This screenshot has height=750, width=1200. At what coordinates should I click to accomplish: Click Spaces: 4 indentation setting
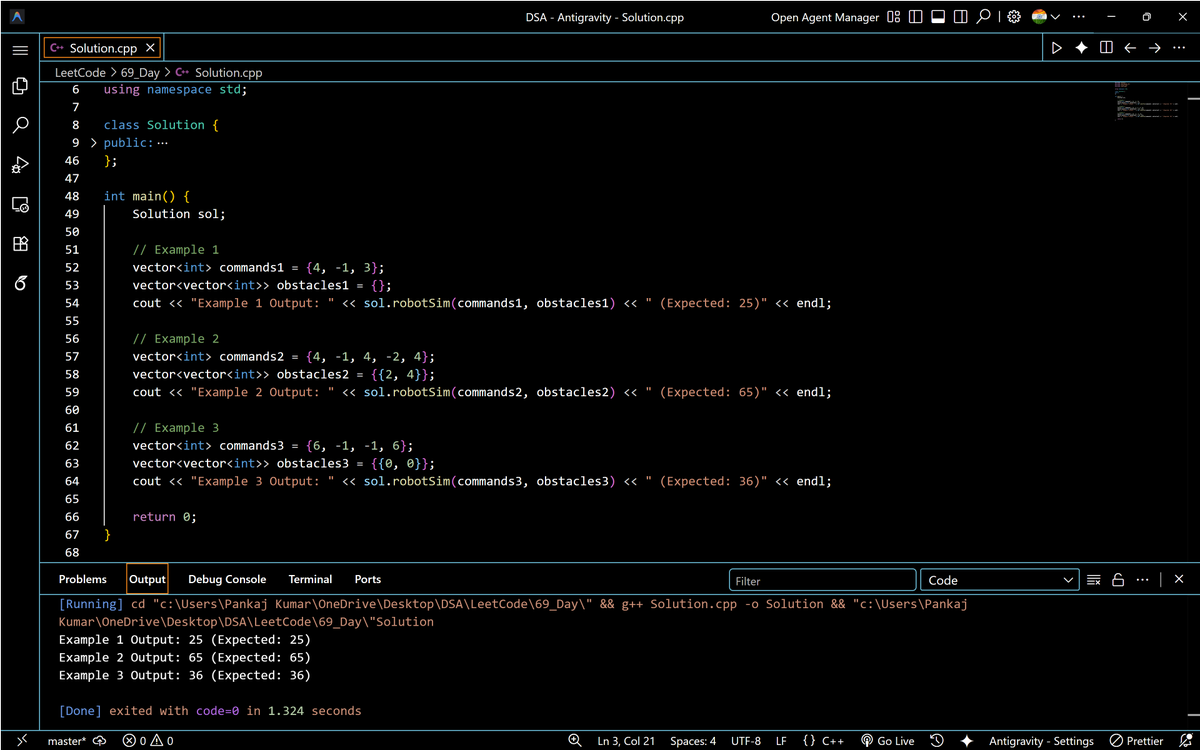[x=693, y=741]
